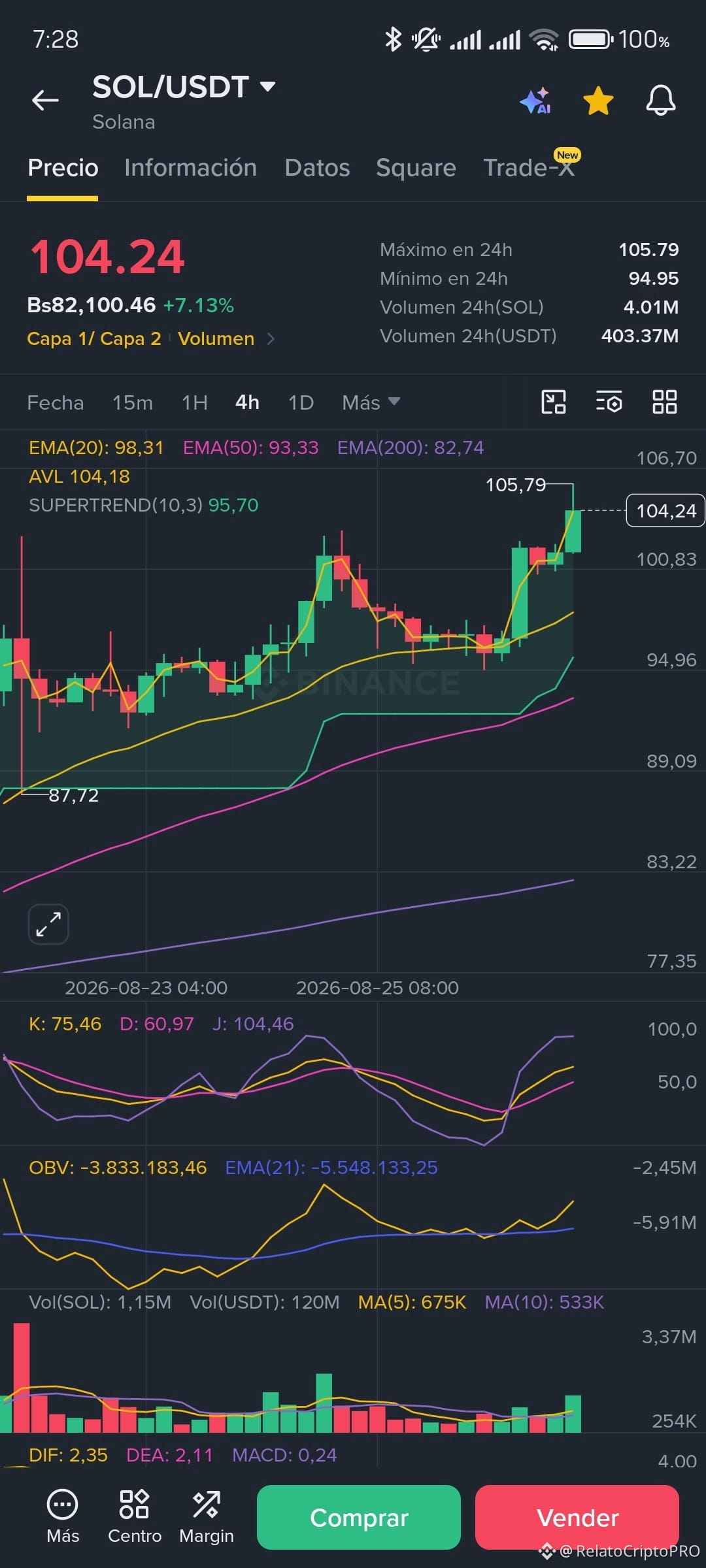Image resolution: width=706 pixels, height=1568 pixels.
Task: Toggle the yellow favorite star
Action: click(598, 101)
